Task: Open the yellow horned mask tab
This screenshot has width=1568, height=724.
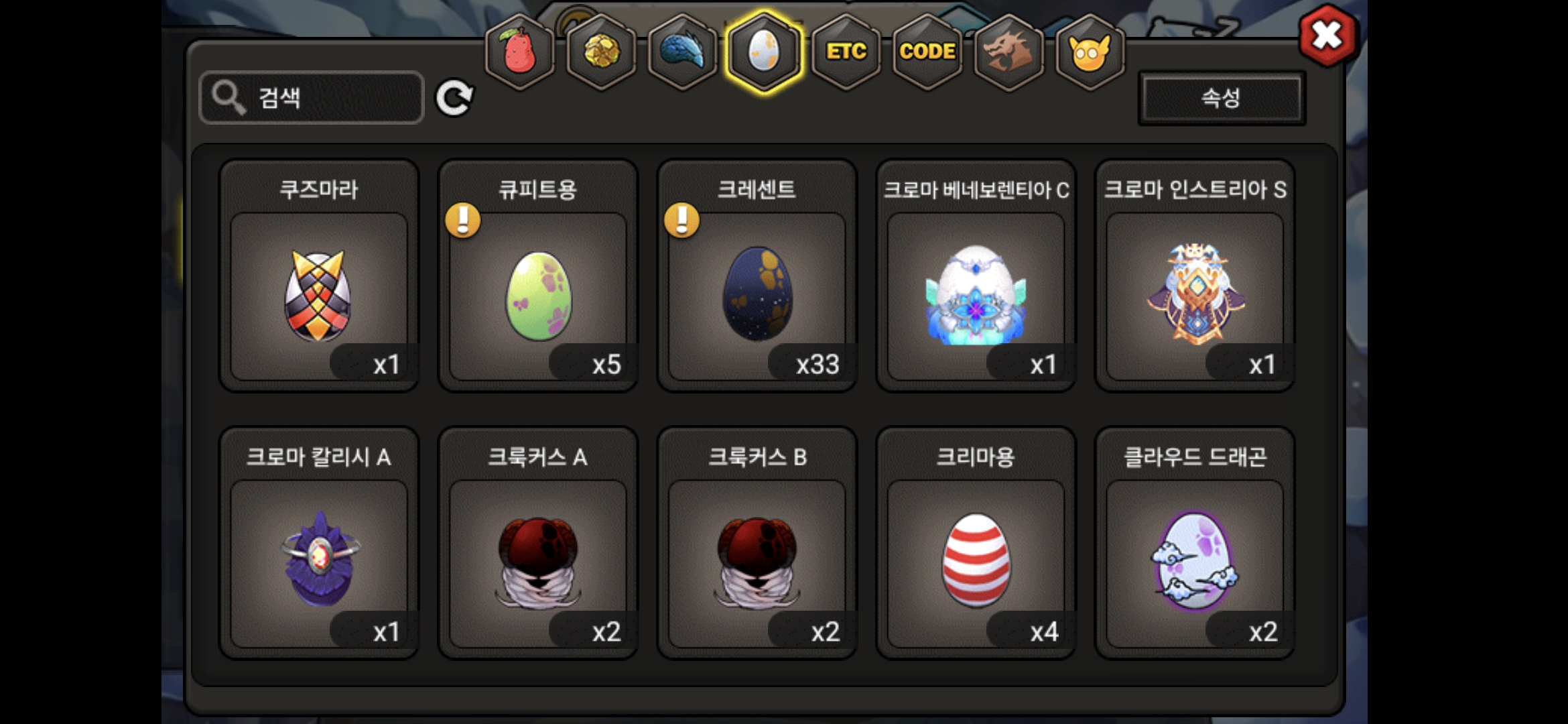Action: point(1090,51)
